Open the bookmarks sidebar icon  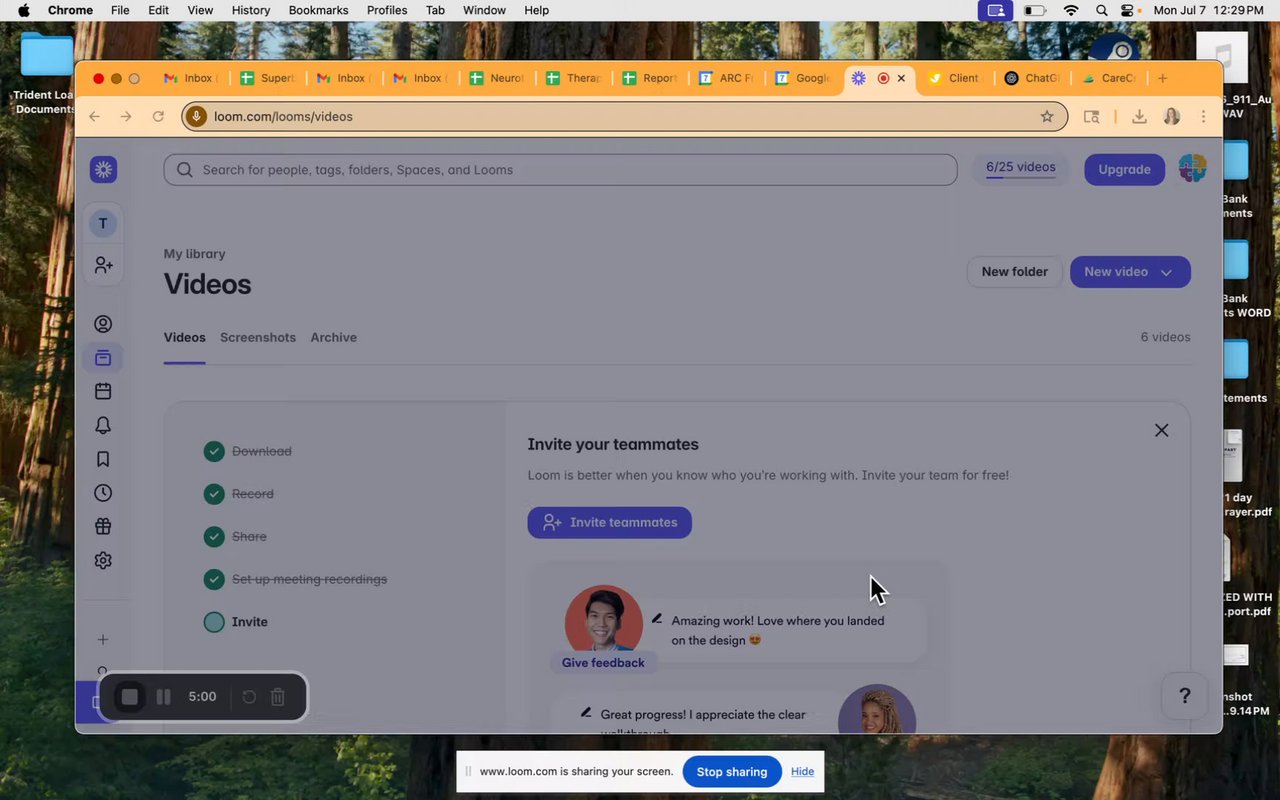click(x=103, y=459)
